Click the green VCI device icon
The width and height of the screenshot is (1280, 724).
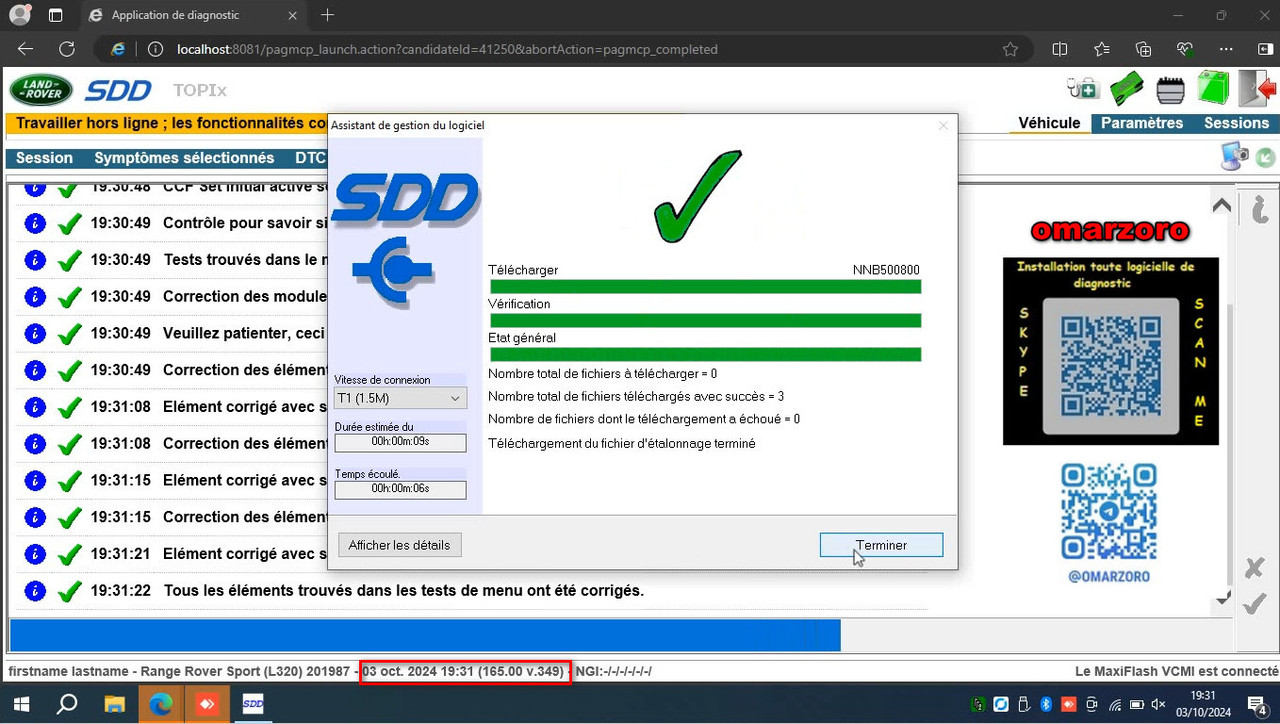1127,88
